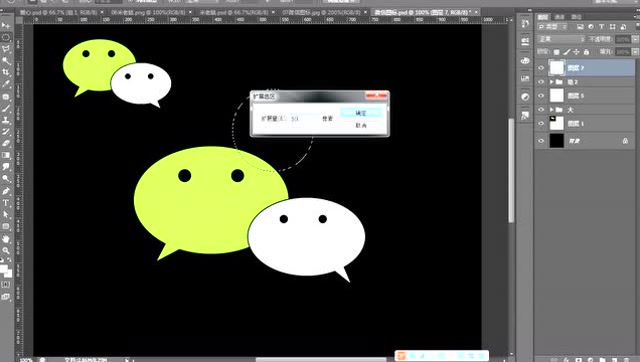This screenshot has height=362, width=640.
Task: Filter layers by adjustment layers icon
Action: (x=591, y=27)
